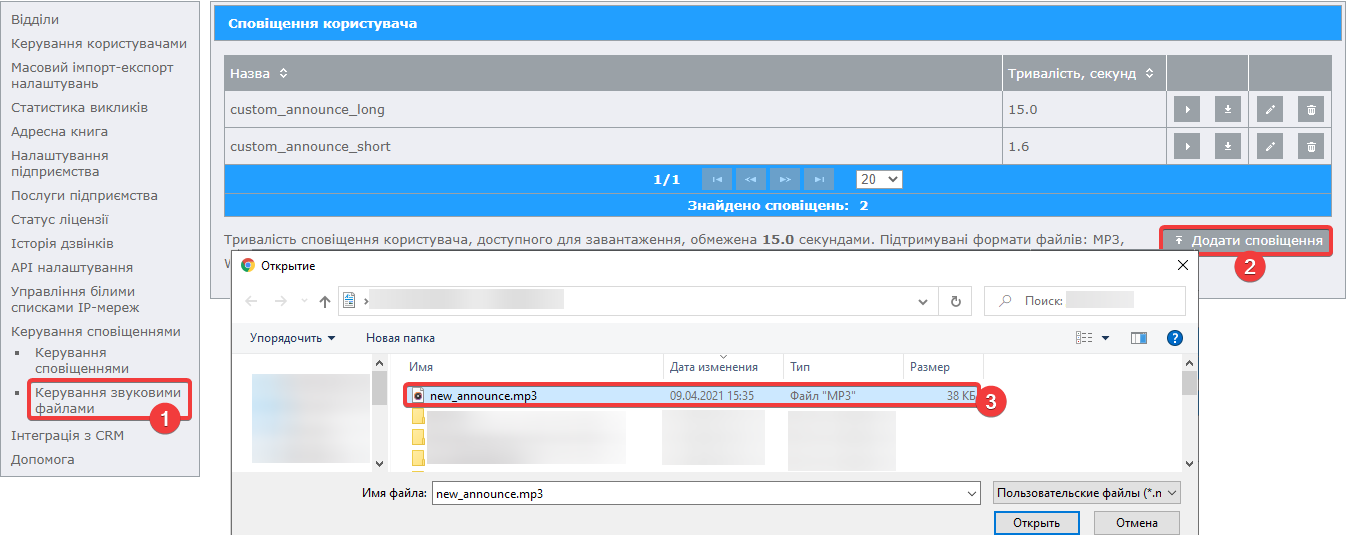
Task: Delete the custom_announce_short notification
Action: [1311, 147]
